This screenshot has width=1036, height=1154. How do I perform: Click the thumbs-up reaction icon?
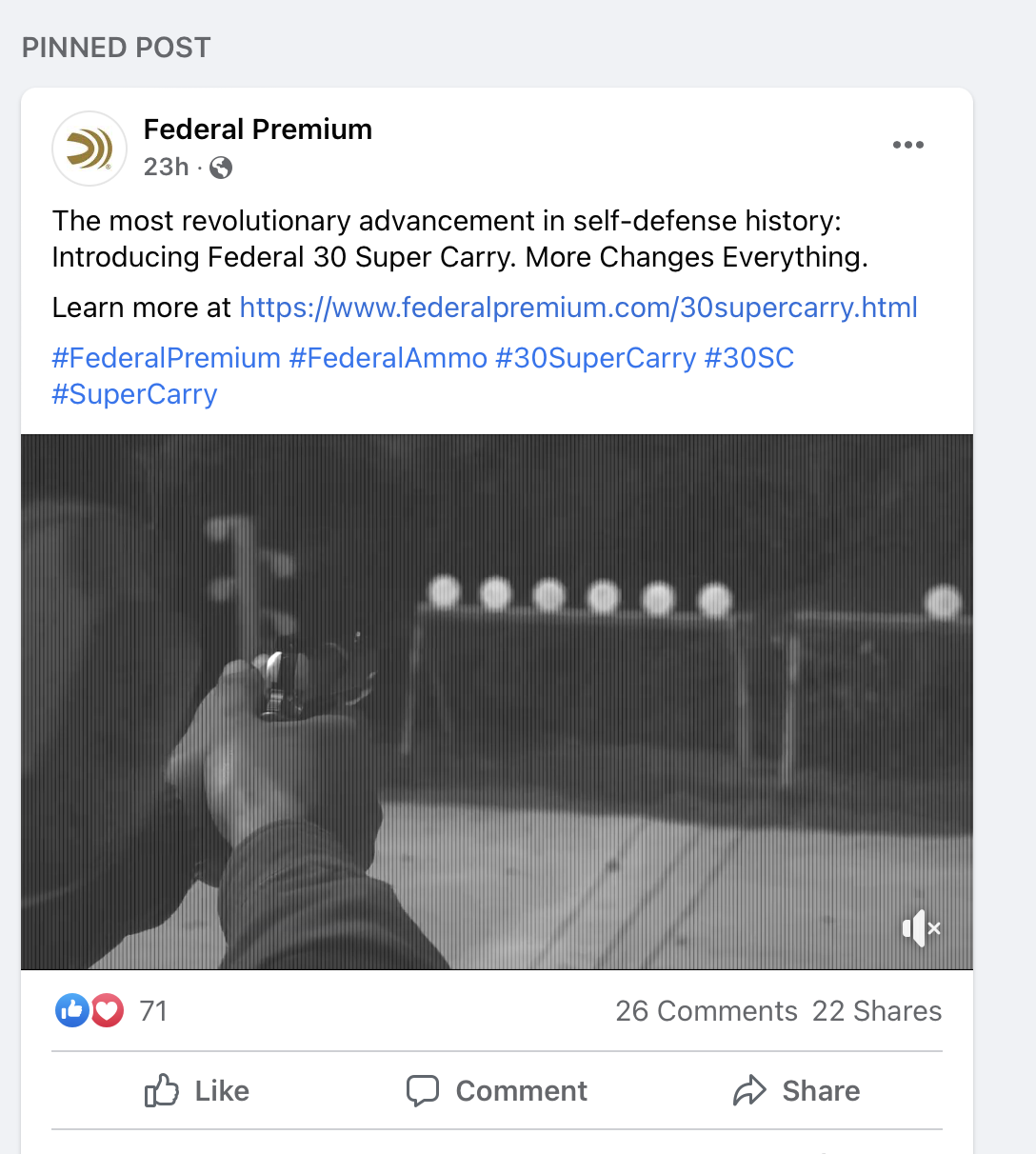[71, 1010]
